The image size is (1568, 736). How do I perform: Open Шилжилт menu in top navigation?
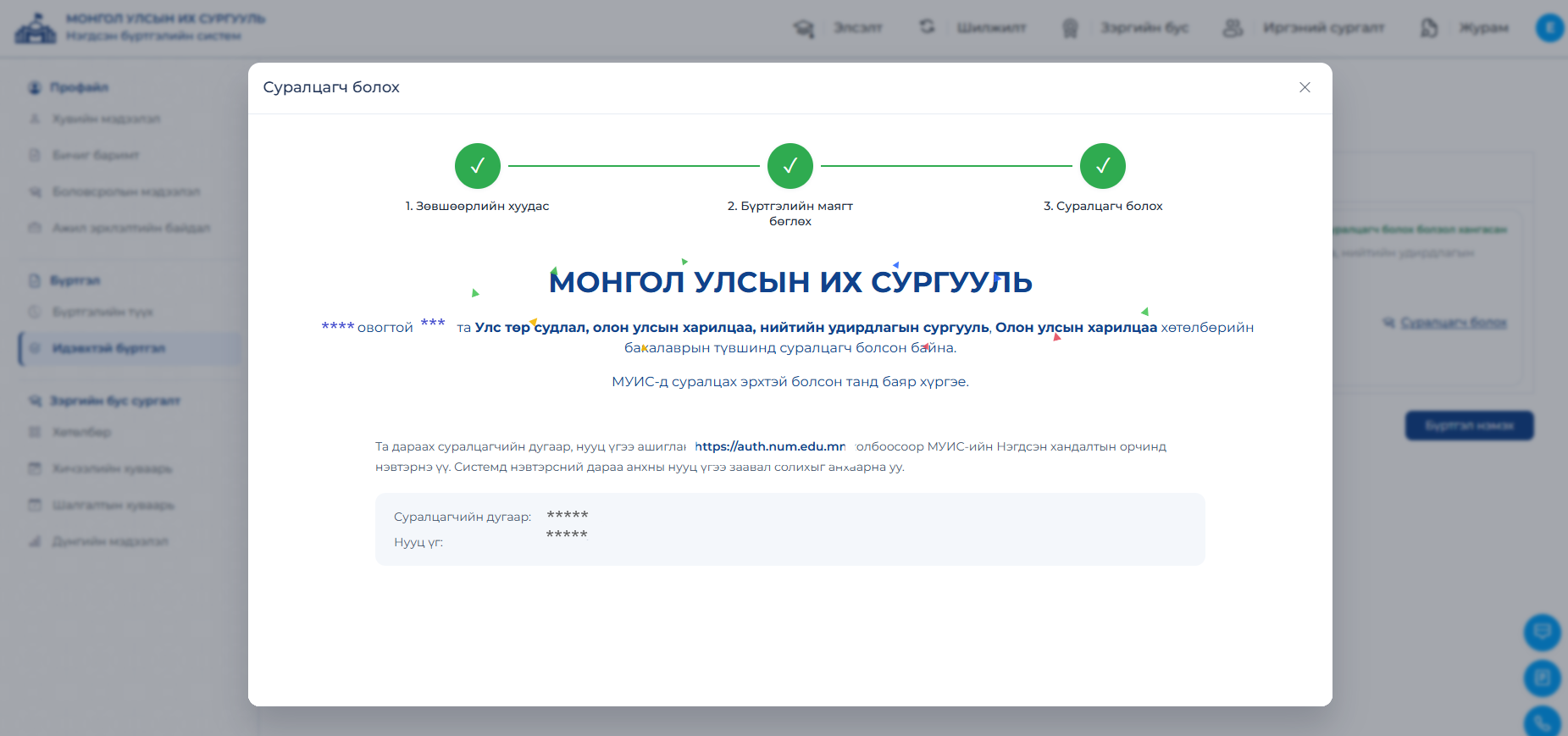[991, 28]
